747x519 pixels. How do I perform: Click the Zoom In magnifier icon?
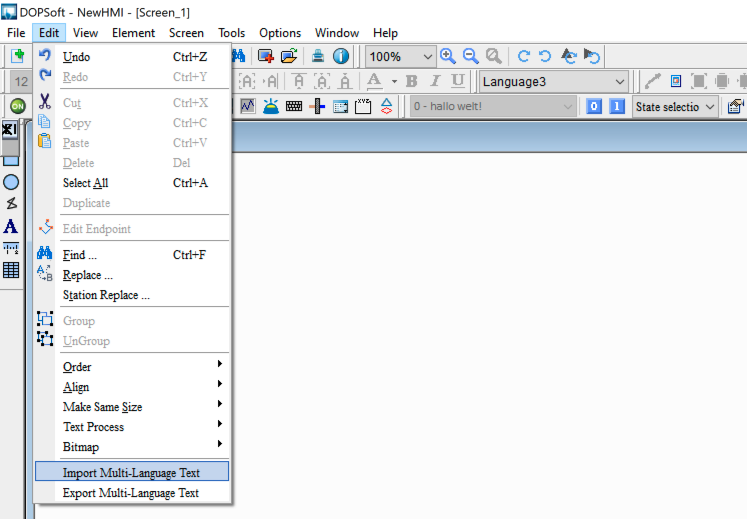click(448, 56)
